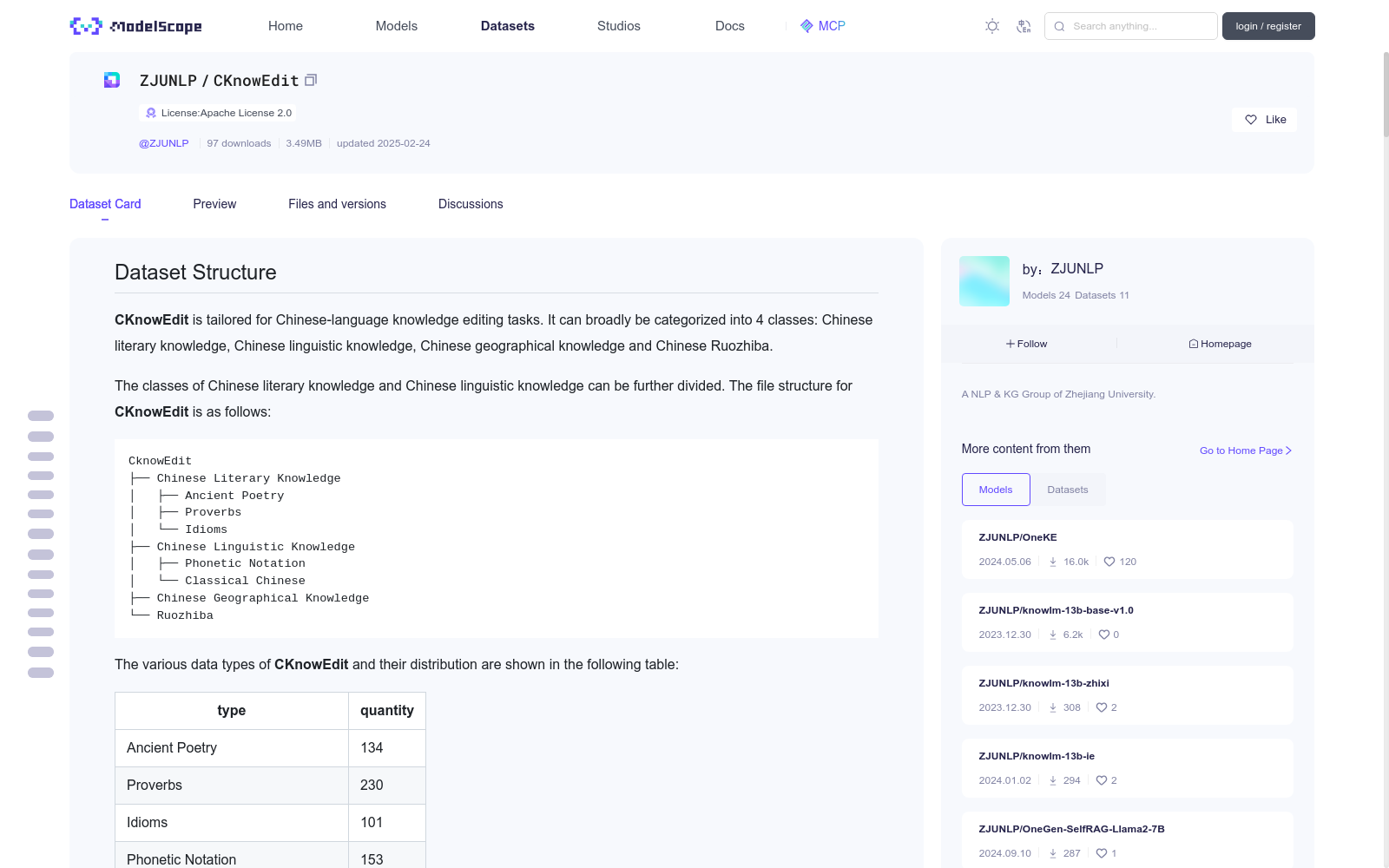Follow the ZJUNLP organization
Image resolution: width=1389 pixels, height=868 pixels.
click(1027, 344)
